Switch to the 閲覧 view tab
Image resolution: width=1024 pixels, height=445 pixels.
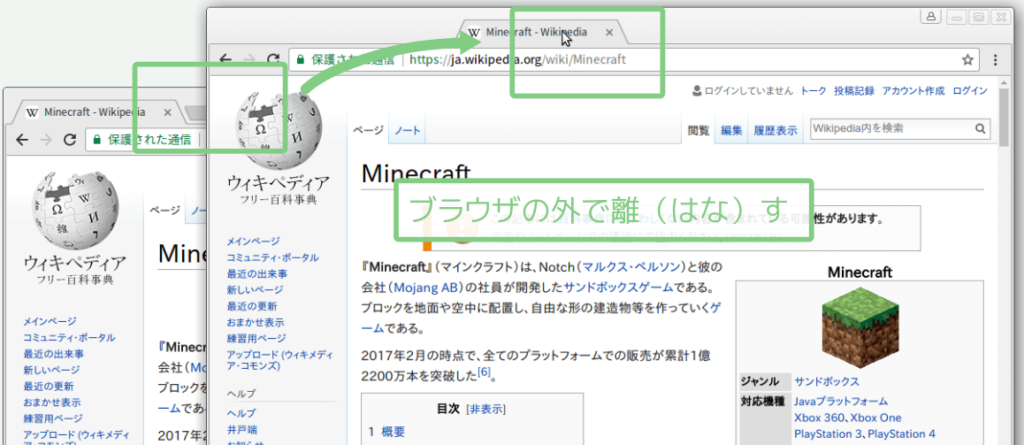[698, 131]
